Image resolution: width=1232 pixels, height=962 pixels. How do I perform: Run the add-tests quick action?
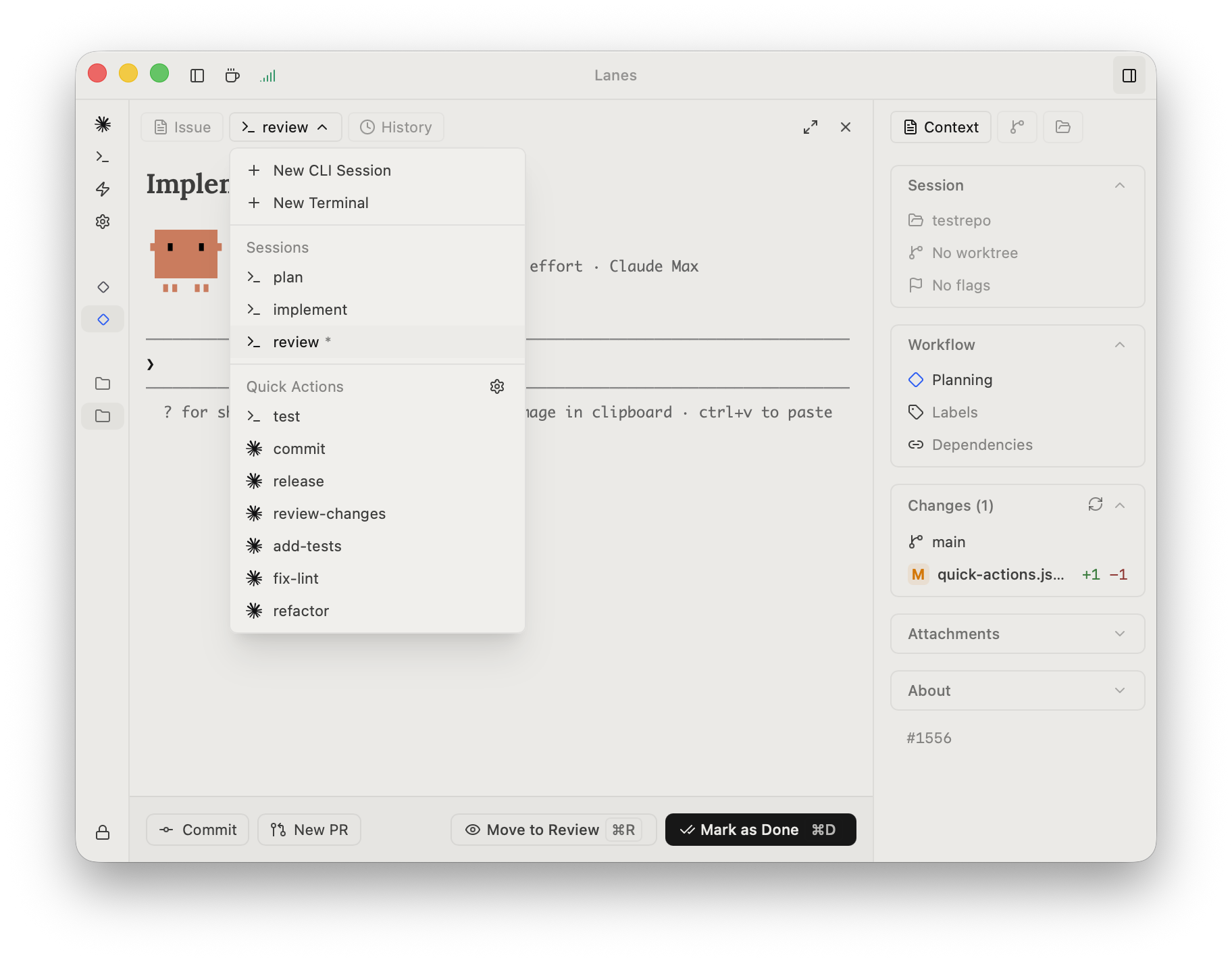point(377,546)
